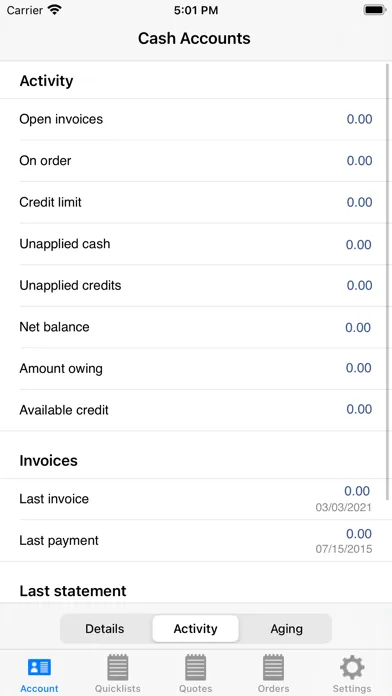Select the Open invoices row
The image size is (392, 696).
[196, 119]
